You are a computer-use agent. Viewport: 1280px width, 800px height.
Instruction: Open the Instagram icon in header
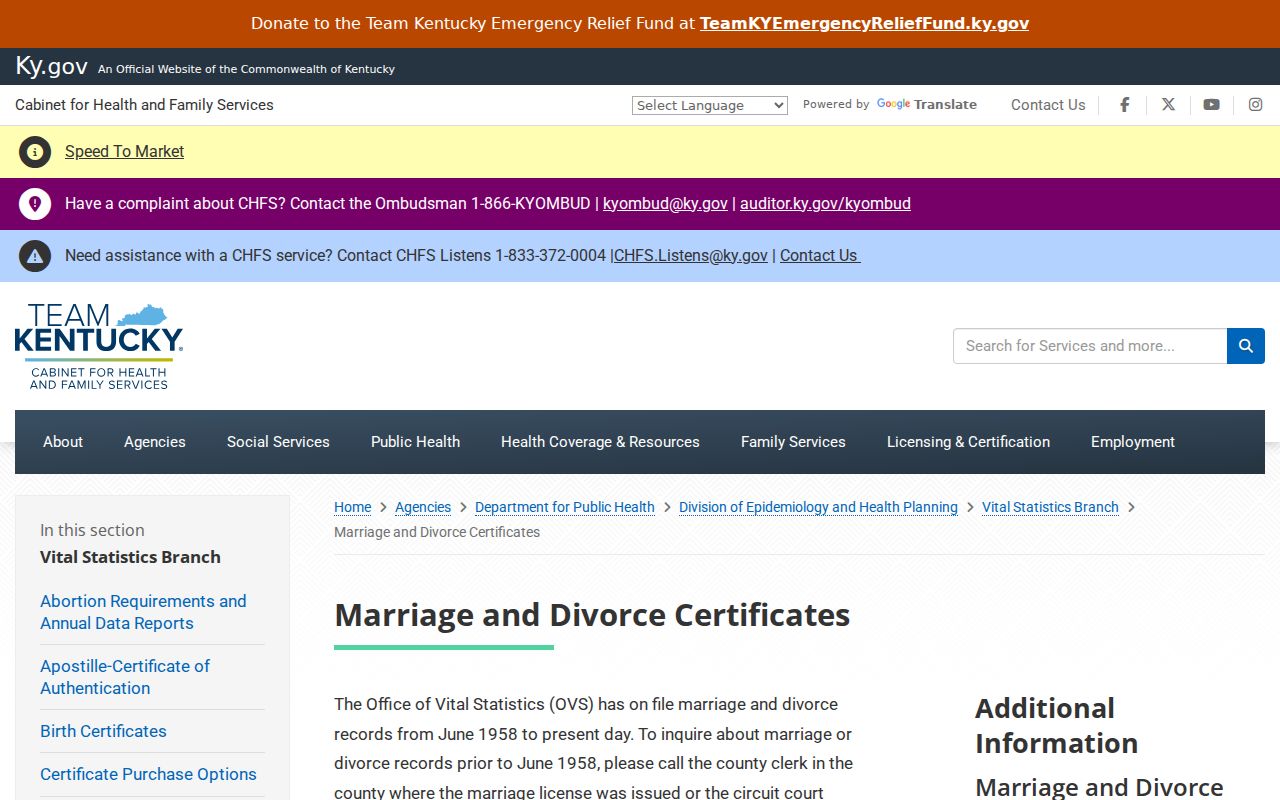(1255, 105)
